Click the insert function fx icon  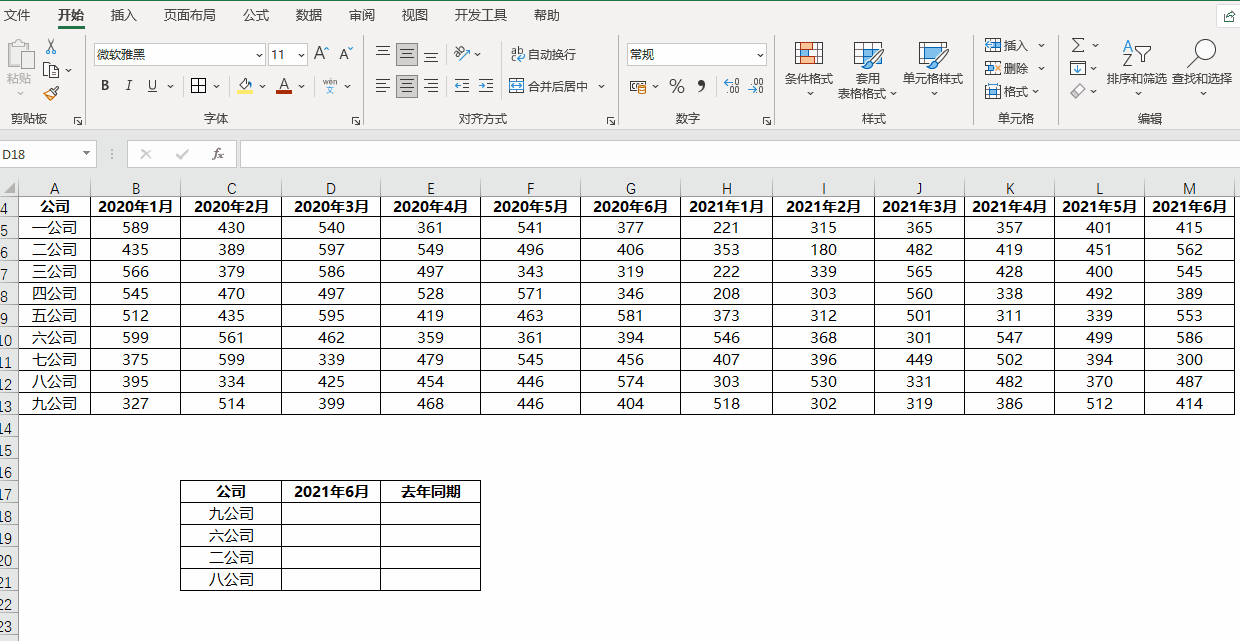[218, 154]
